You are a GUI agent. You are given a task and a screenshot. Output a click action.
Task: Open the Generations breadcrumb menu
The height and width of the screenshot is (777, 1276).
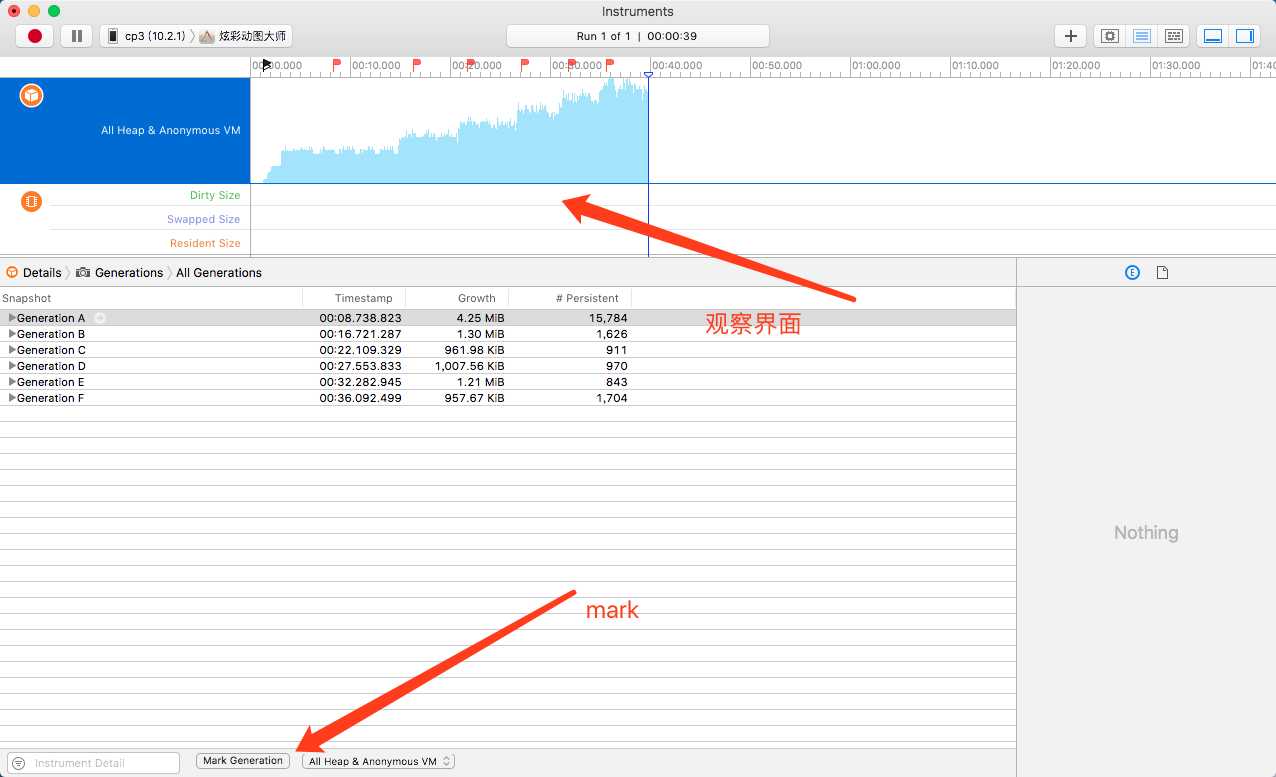pos(120,272)
